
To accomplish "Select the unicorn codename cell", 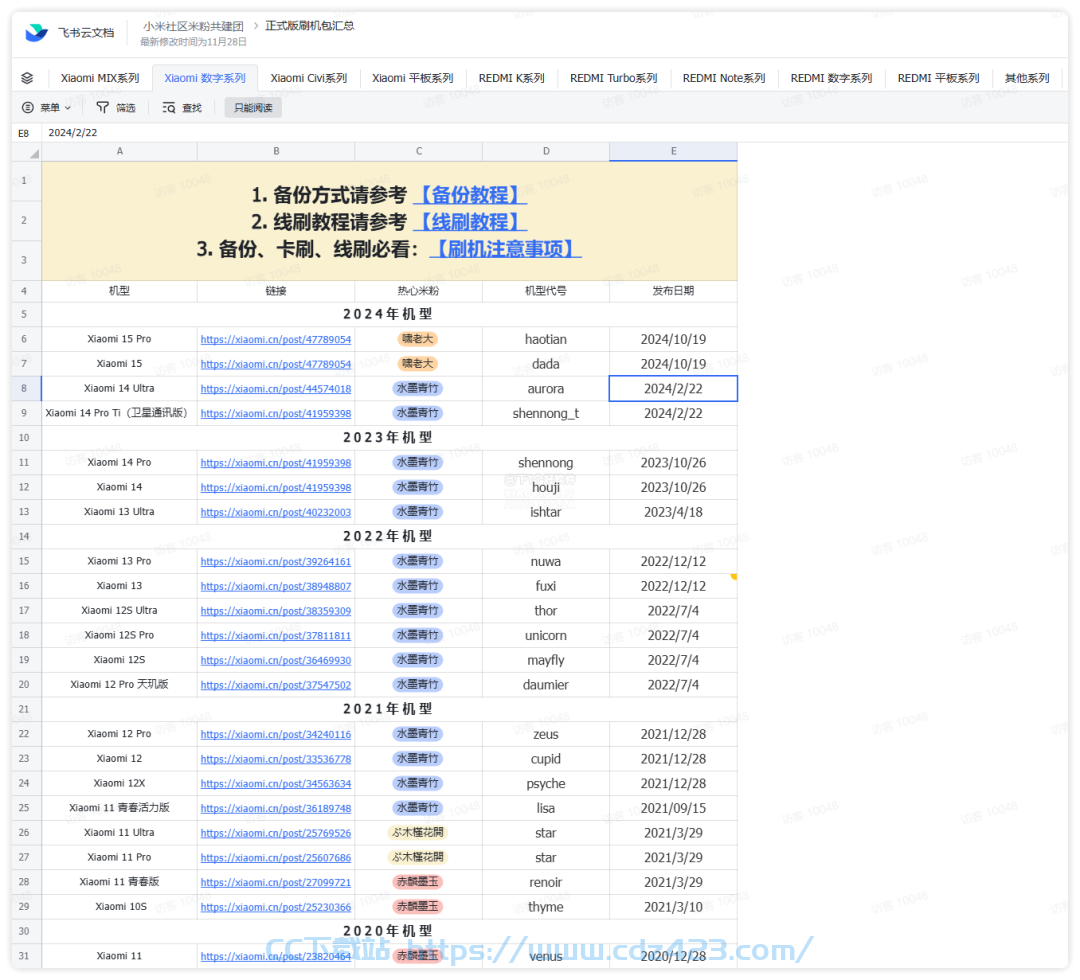I will tap(546, 636).
